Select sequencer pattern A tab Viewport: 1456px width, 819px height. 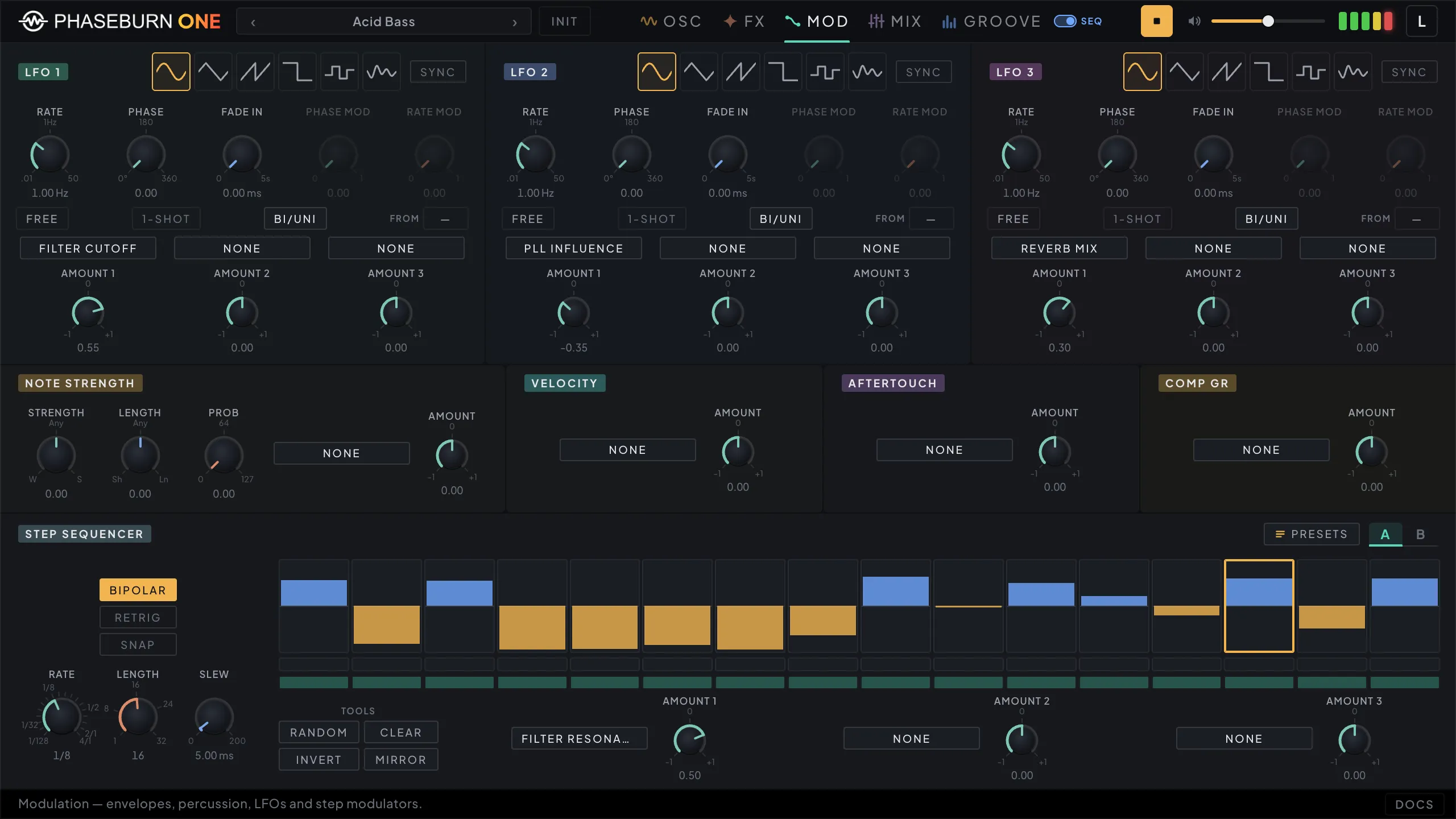(1385, 534)
